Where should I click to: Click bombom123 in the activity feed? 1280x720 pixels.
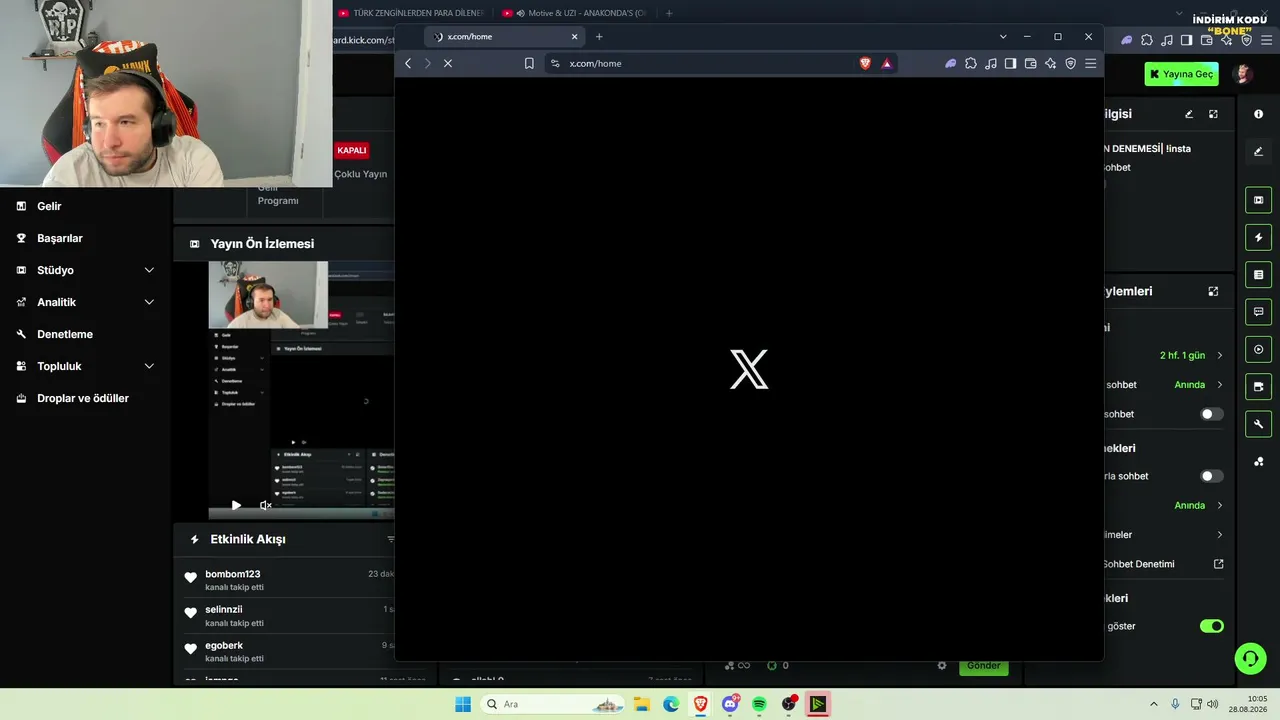tap(233, 574)
